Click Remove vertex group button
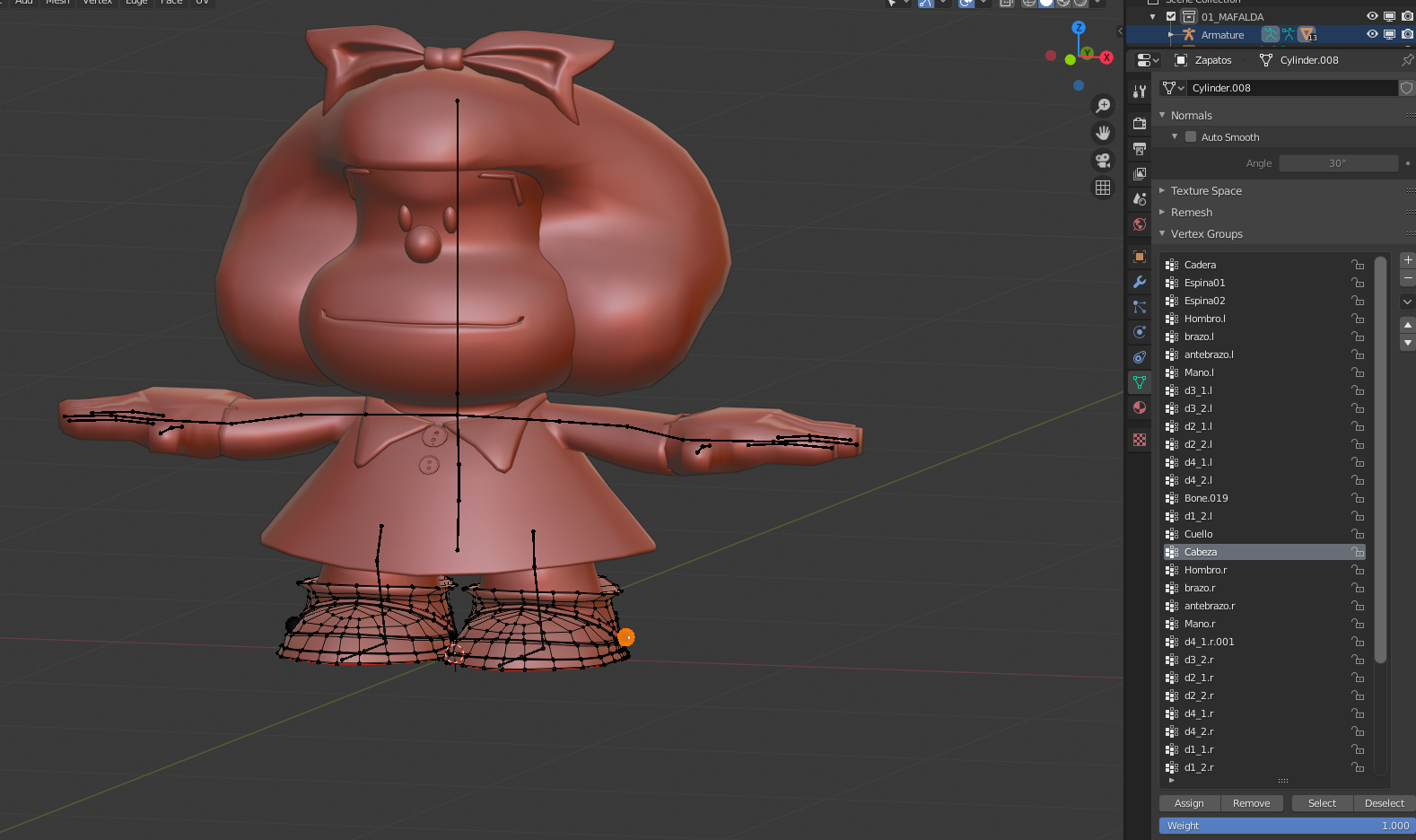 (1251, 803)
